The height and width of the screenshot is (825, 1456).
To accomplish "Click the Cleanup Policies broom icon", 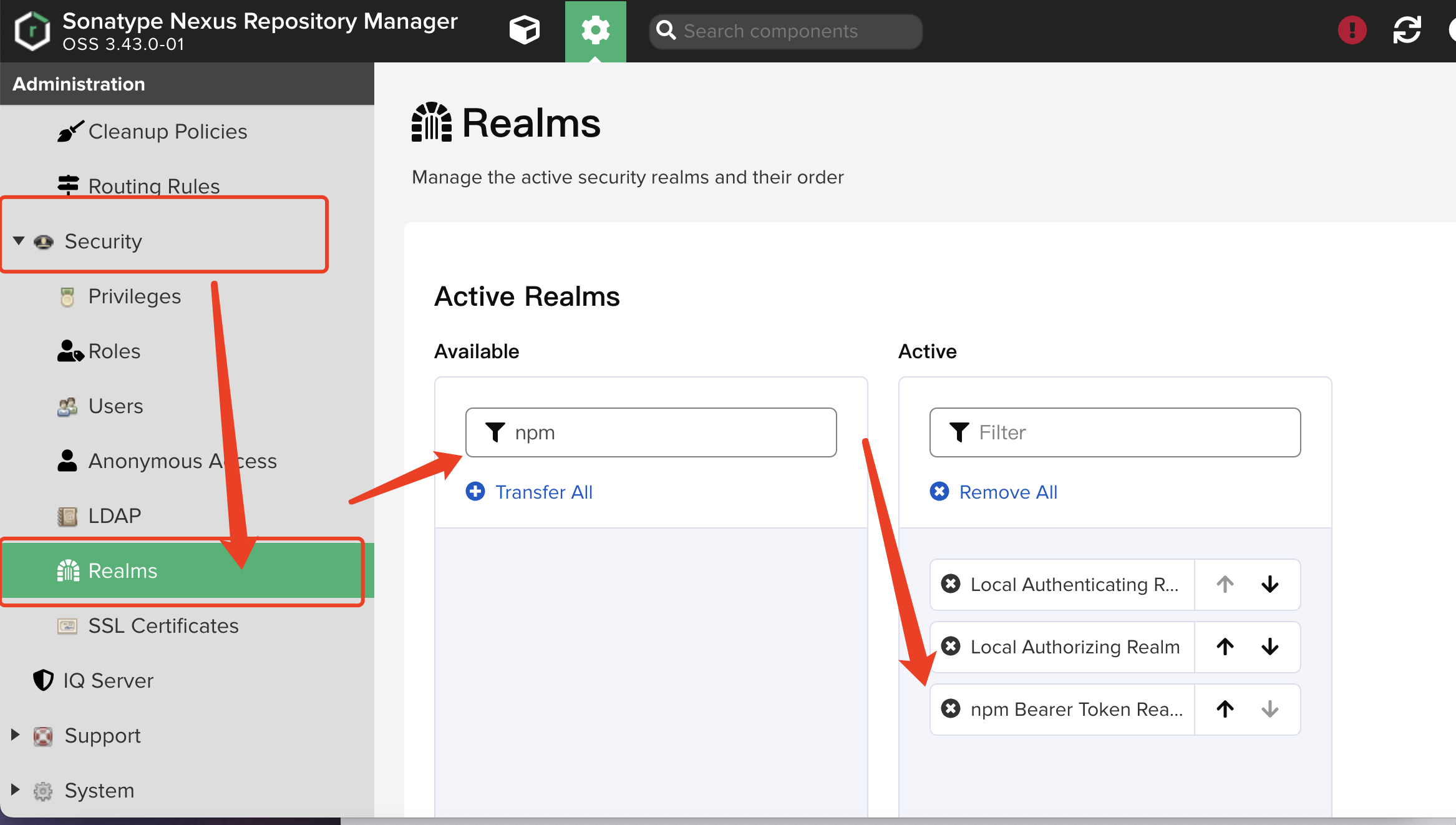I will click(70, 132).
